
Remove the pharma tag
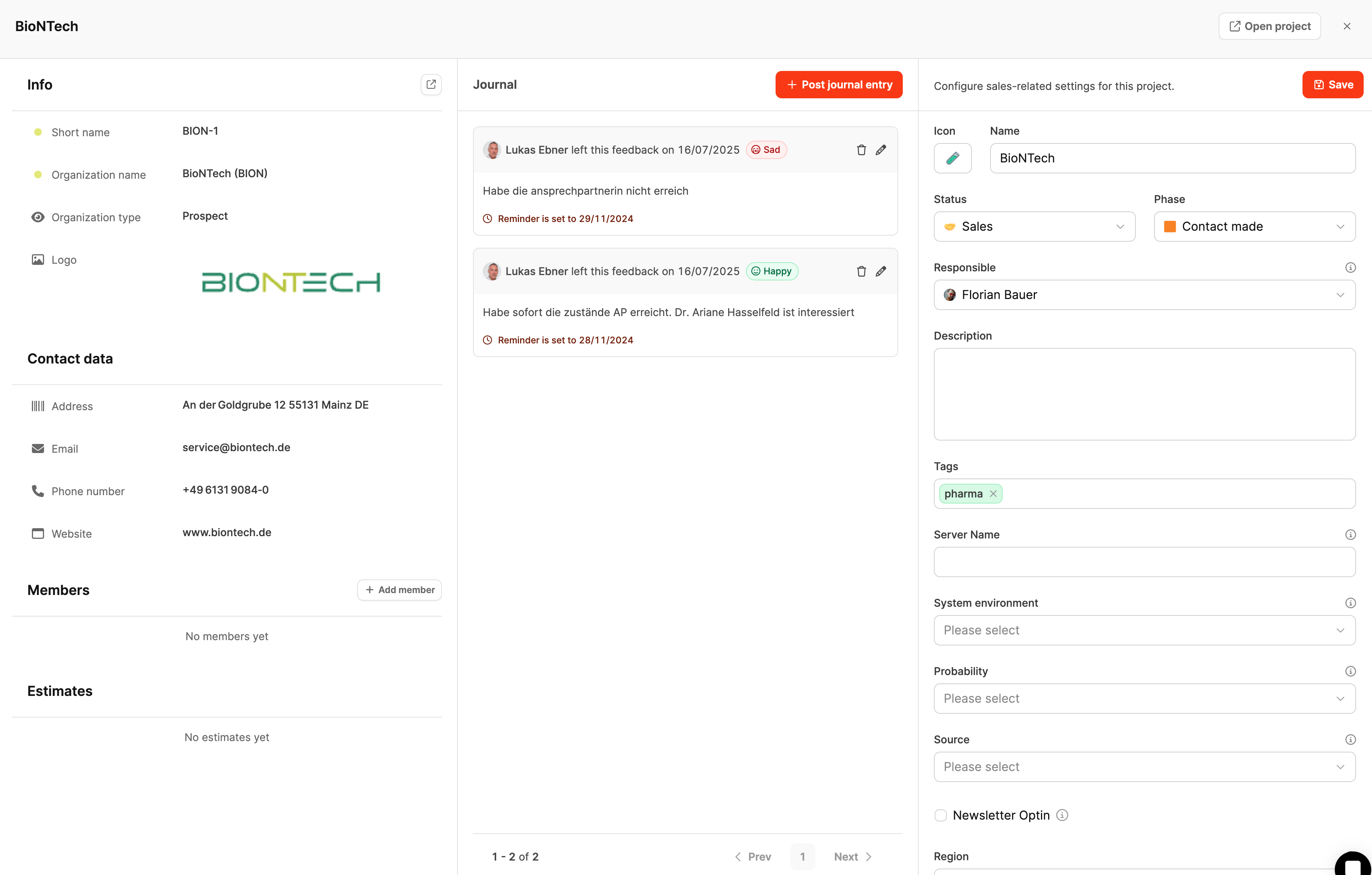point(993,494)
